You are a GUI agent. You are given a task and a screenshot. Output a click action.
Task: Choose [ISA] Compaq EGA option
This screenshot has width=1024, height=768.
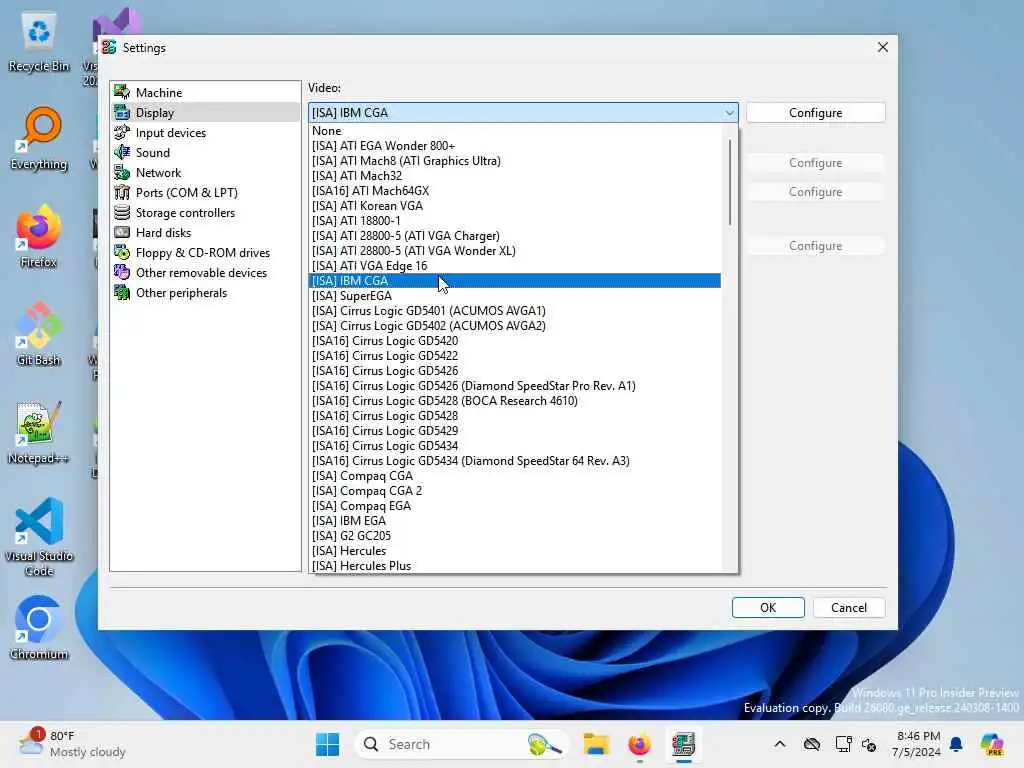515,505
